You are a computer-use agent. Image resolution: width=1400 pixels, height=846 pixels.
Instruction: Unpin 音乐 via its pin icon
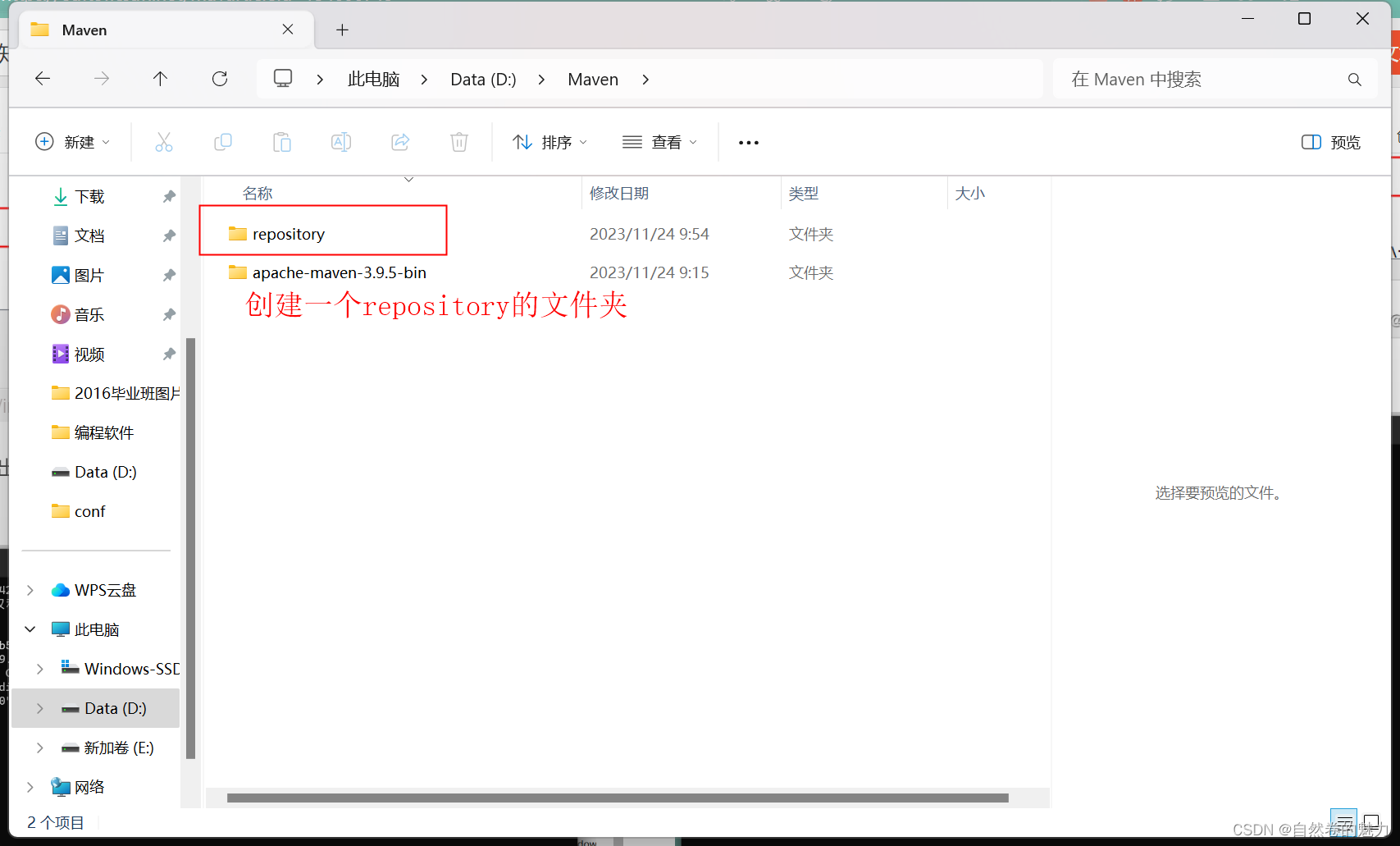[169, 314]
